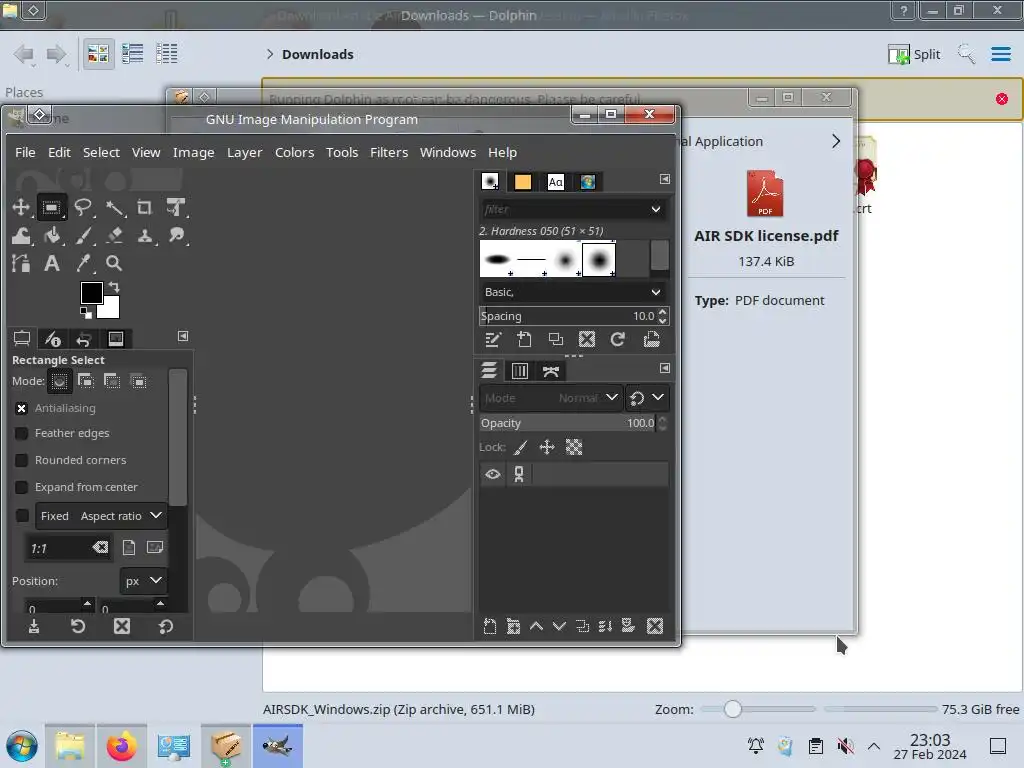This screenshot has height=768, width=1024.
Task: Select the Smudge tool
Action: click(176, 236)
